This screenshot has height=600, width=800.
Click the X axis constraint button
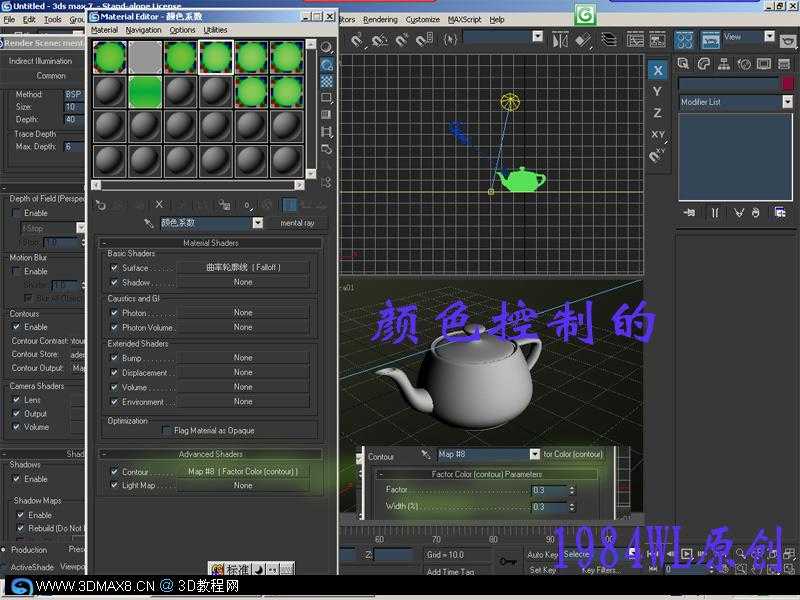tap(657, 71)
